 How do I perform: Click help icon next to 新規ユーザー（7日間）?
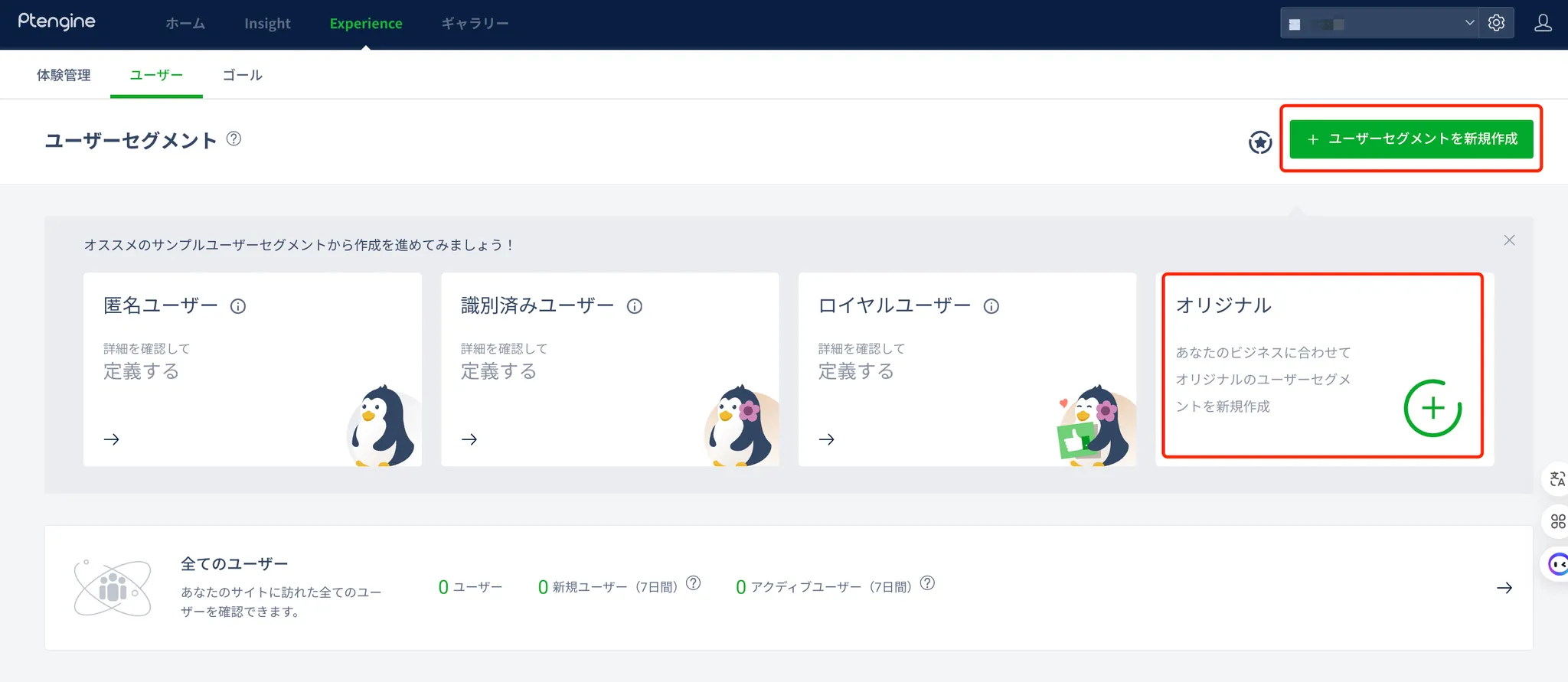pos(693,583)
